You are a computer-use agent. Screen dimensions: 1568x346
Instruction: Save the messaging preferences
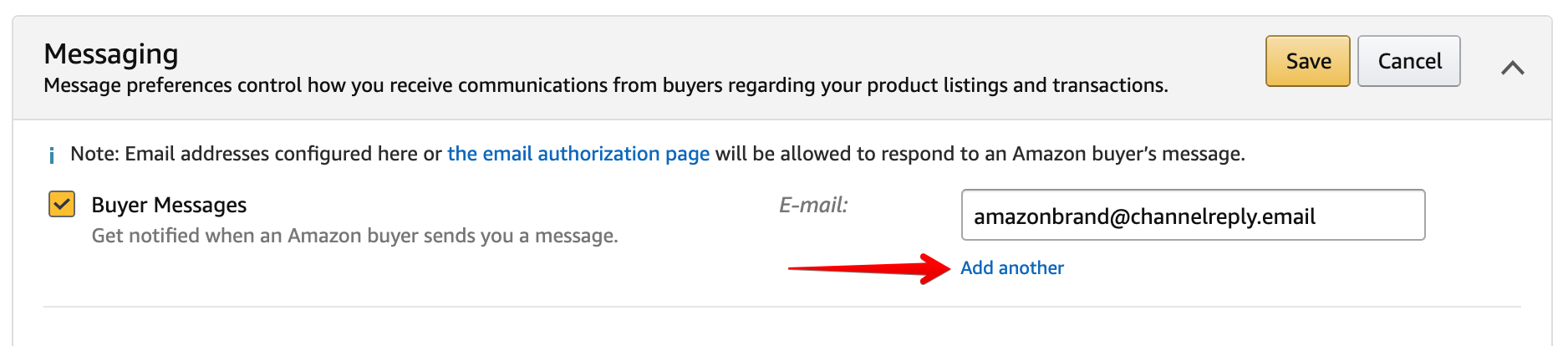pos(1307,61)
